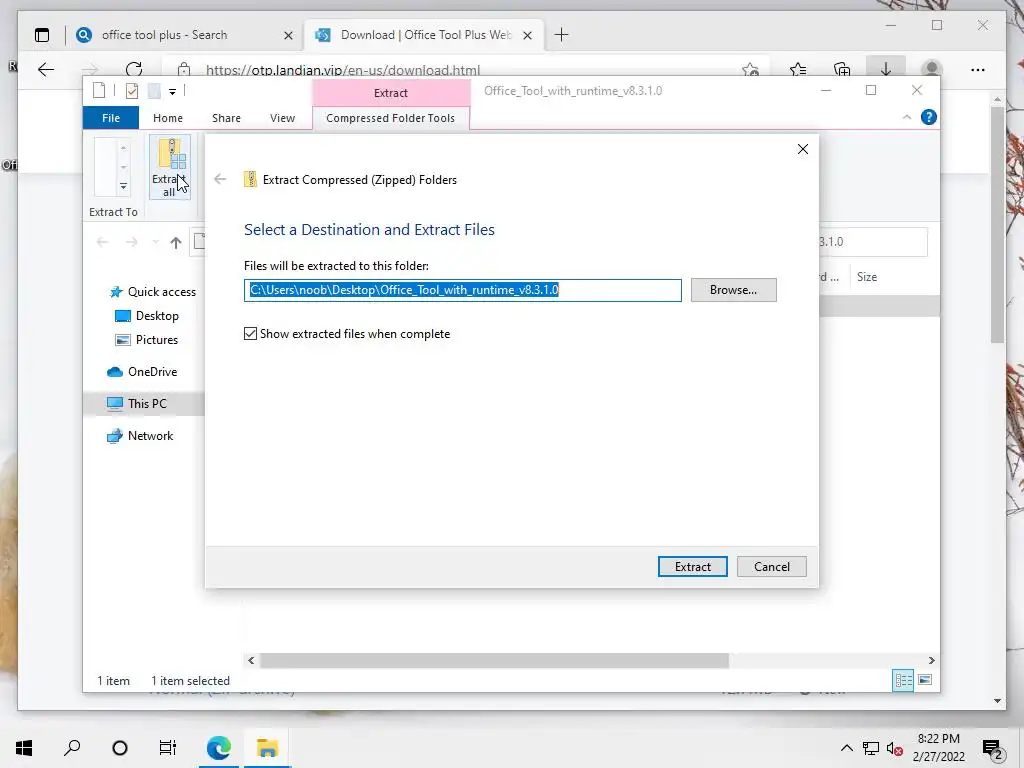Click the Cancel button in dialog
The width and height of the screenshot is (1024, 768).
point(771,567)
